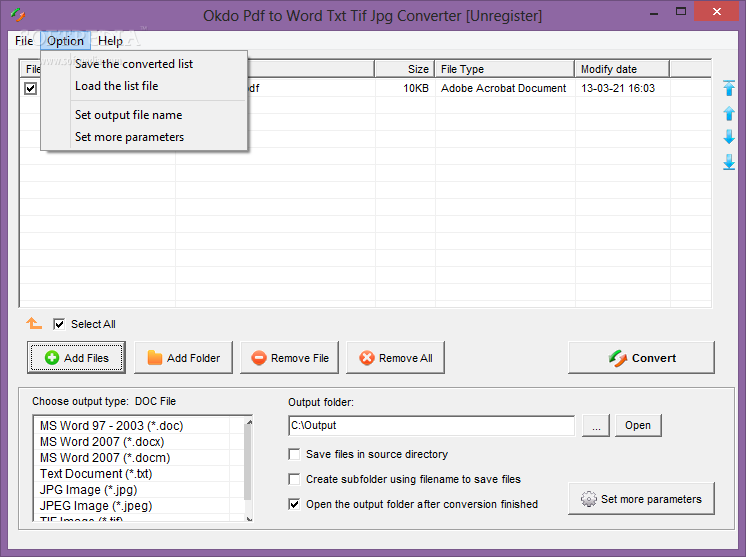Click the move-up arrow icon
746x557 pixels.
click(729, 113)
